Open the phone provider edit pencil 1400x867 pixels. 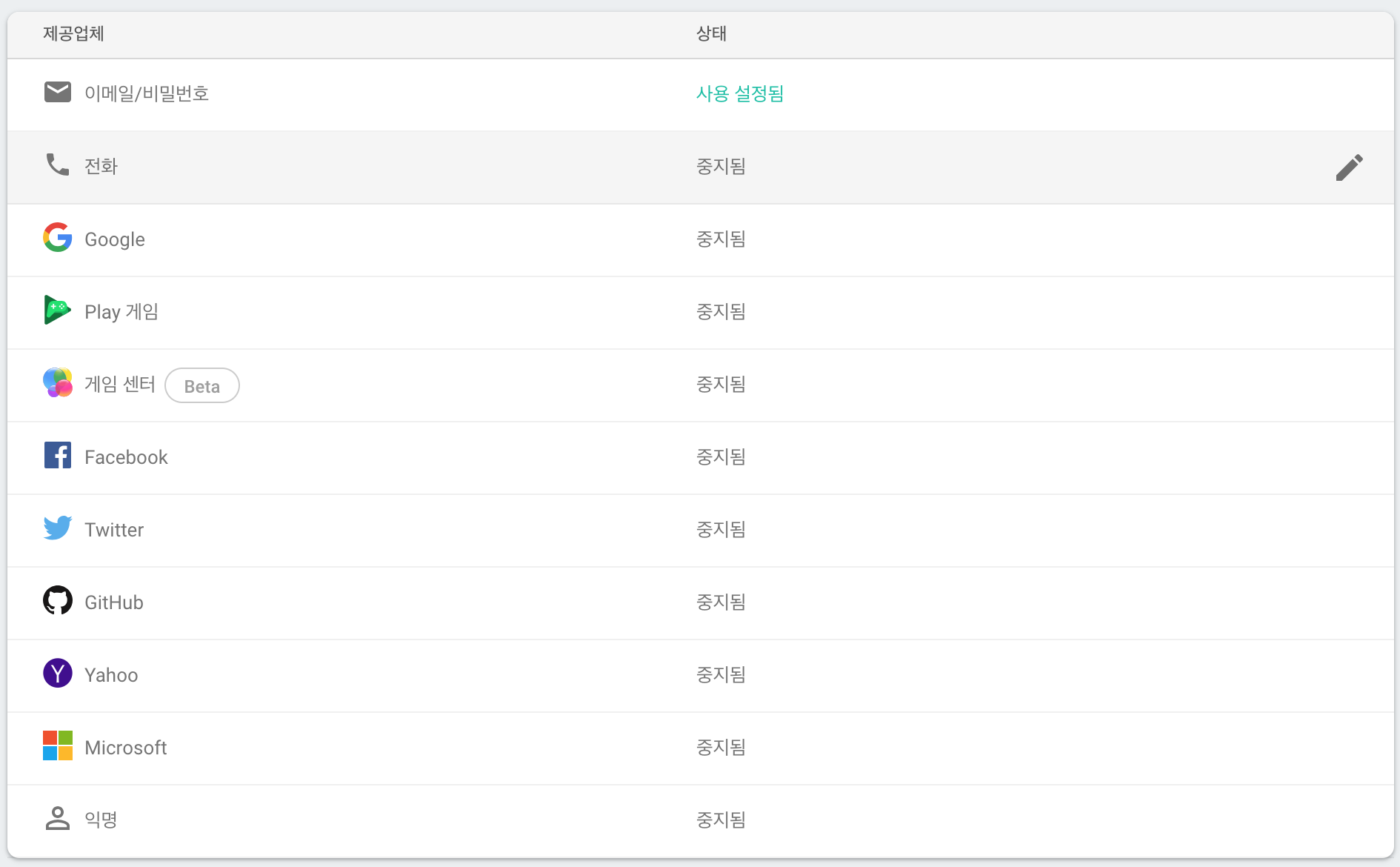click(1350, 167)
